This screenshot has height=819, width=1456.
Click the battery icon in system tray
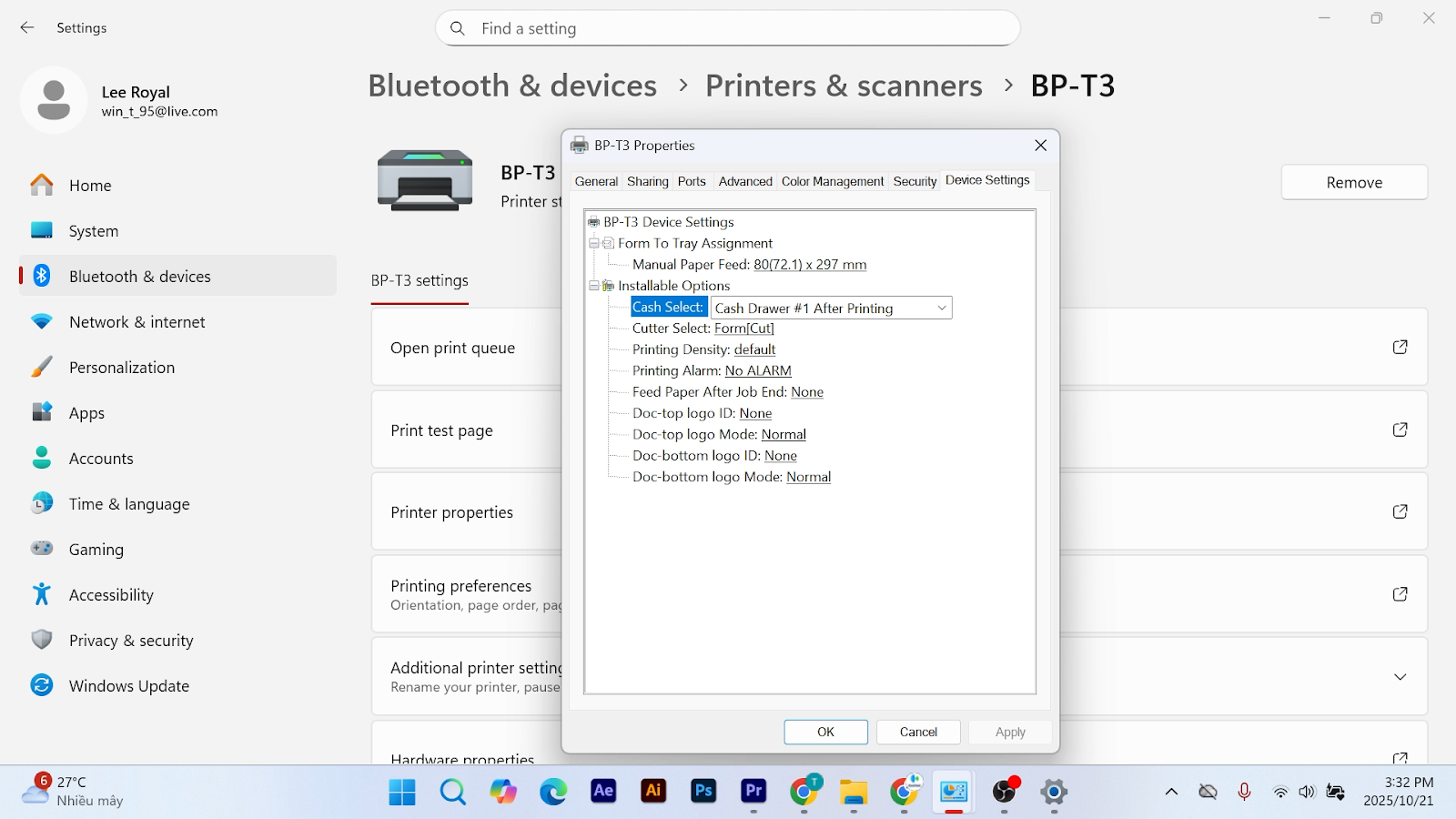coord(1336,792)
